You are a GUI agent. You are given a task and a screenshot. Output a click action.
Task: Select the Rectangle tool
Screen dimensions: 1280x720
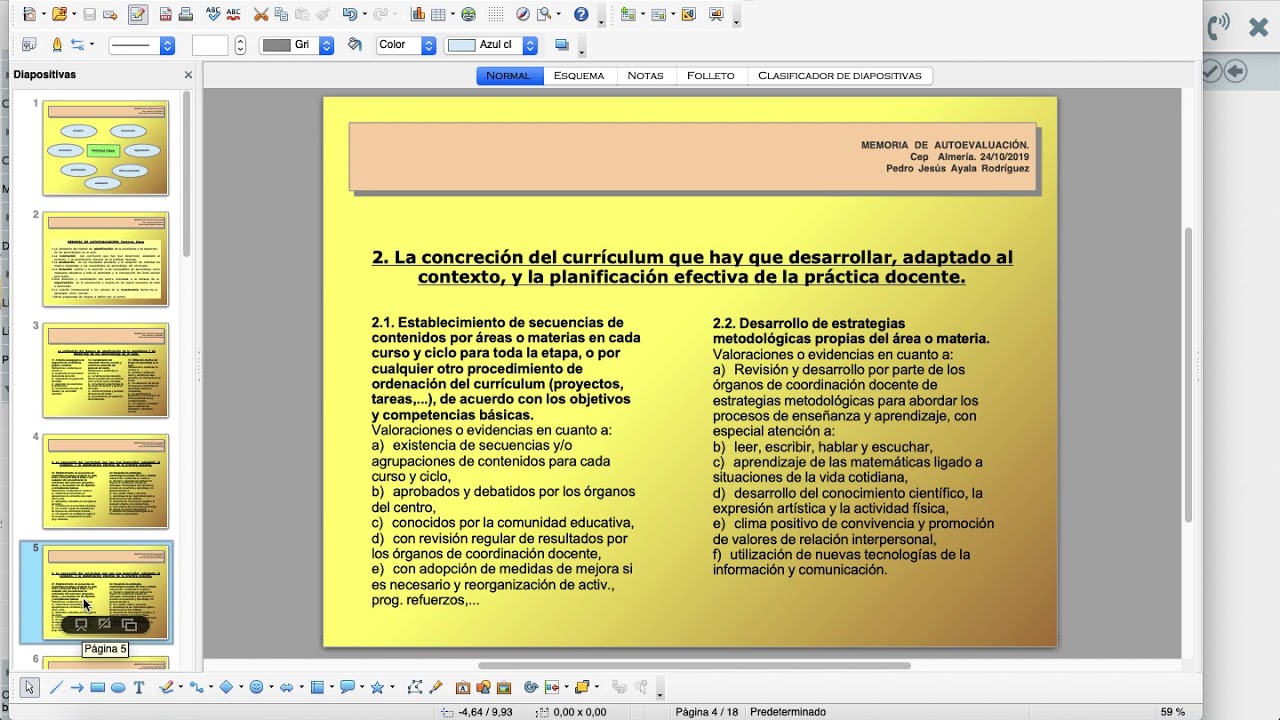click(x=97, y=687)
